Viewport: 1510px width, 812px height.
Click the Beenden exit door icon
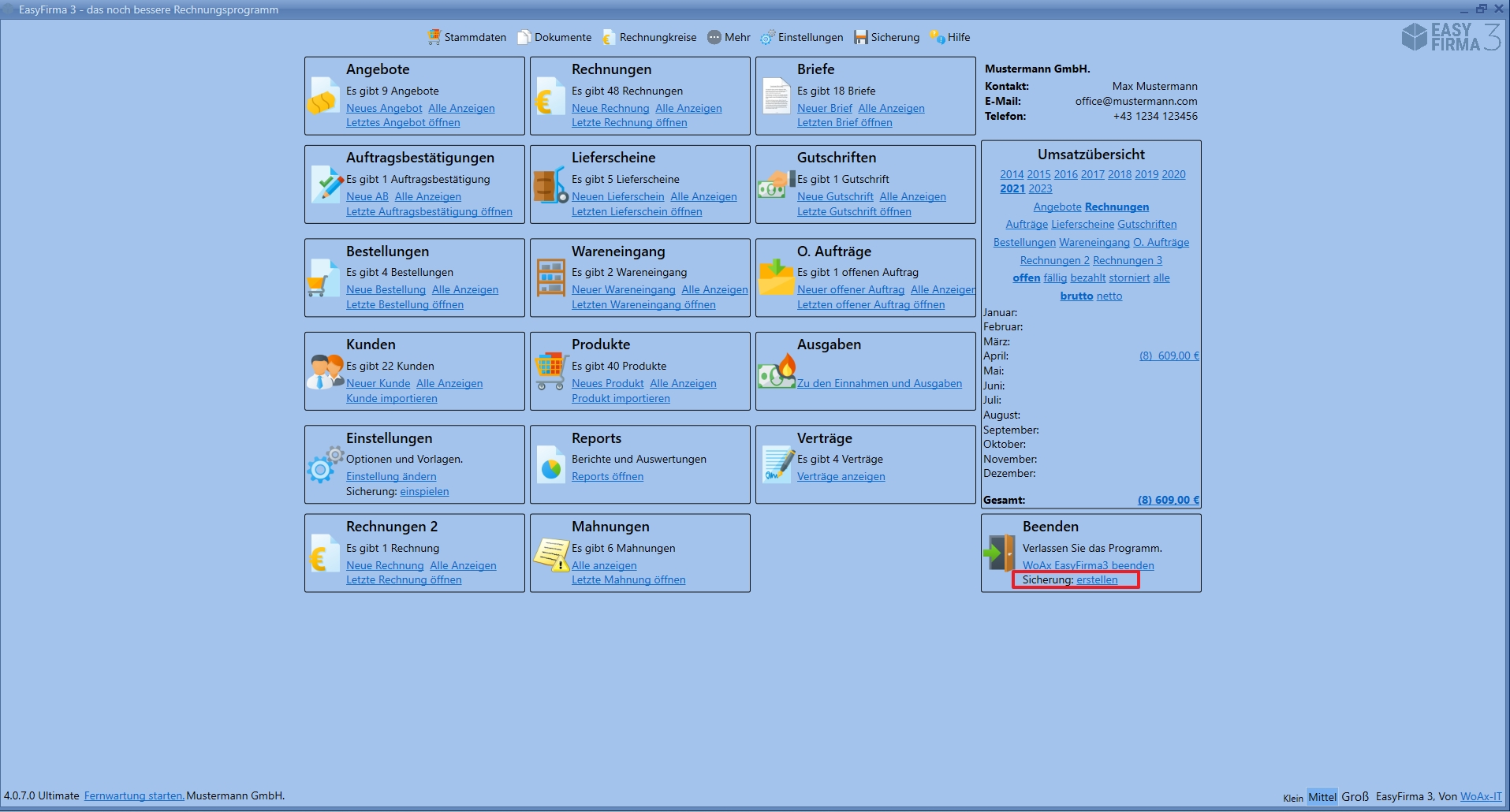point(1000,553)
